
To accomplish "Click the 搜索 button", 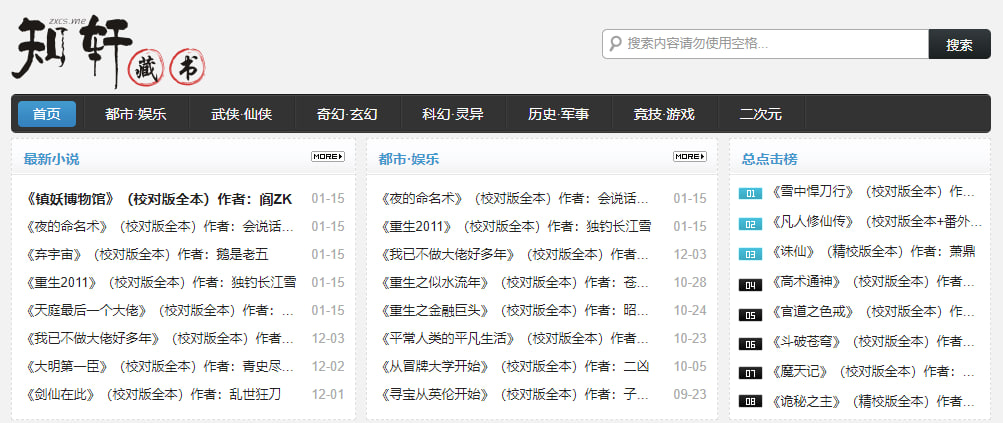I will pos(960,44).
